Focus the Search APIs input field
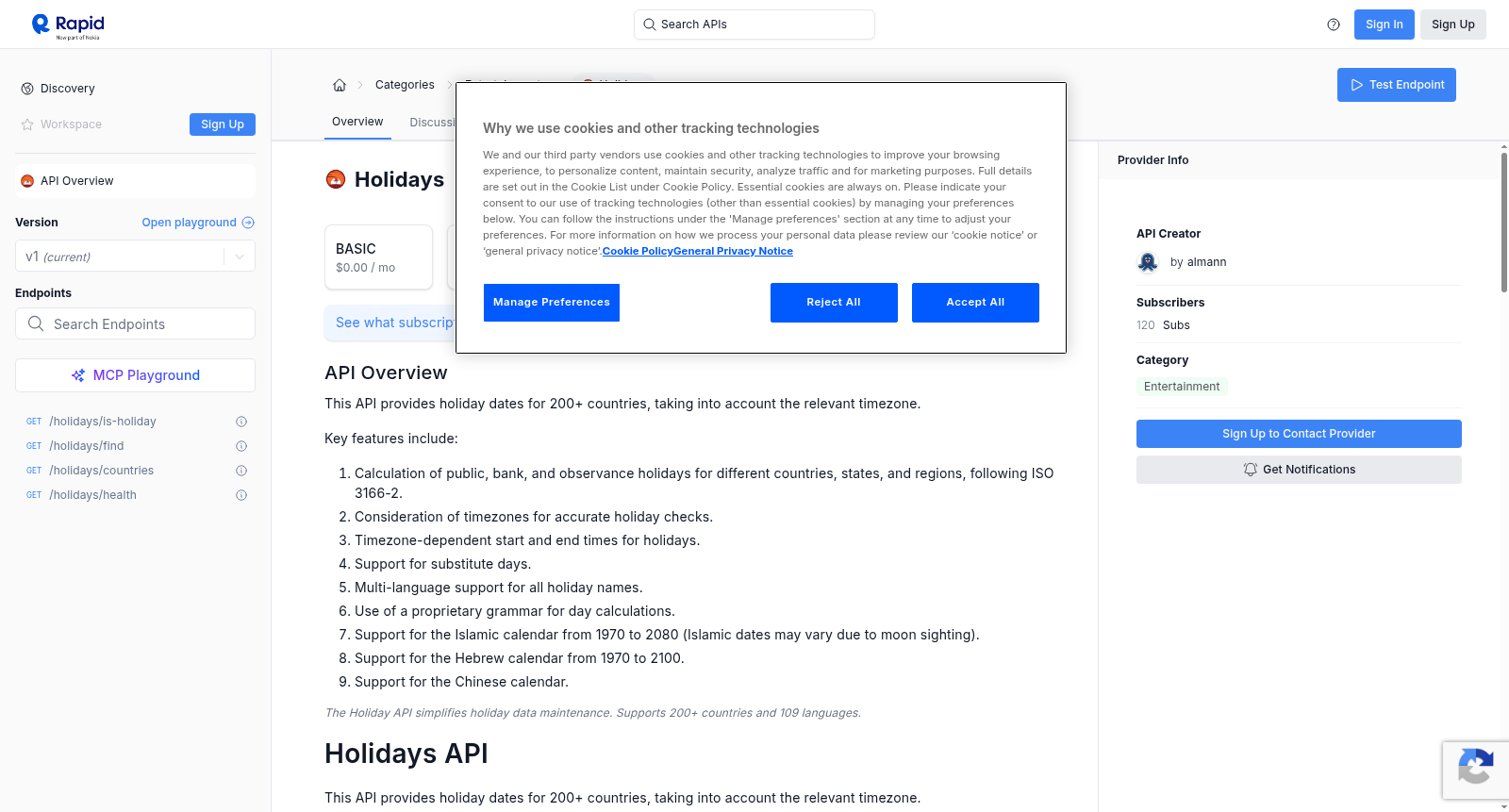Viewport: 1509px width, 812px height. [x=754, y=25]
